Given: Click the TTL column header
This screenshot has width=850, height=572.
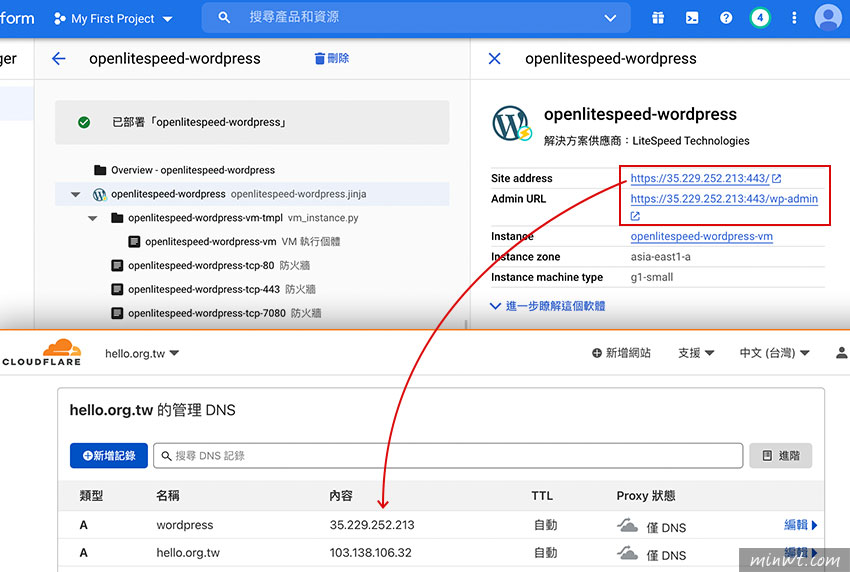Looking at the screenshot, I should 542,496.
